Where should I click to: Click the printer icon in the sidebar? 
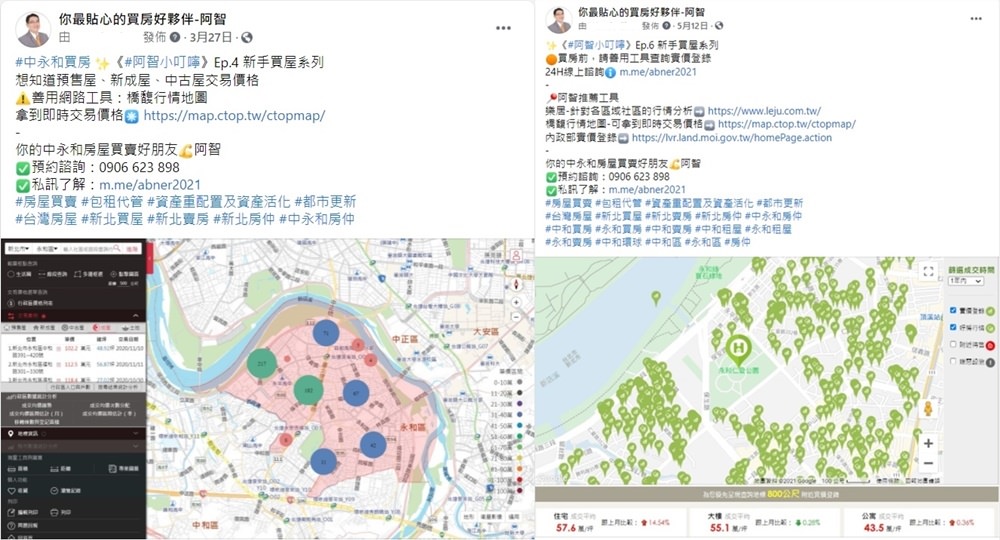click(54, 512)
